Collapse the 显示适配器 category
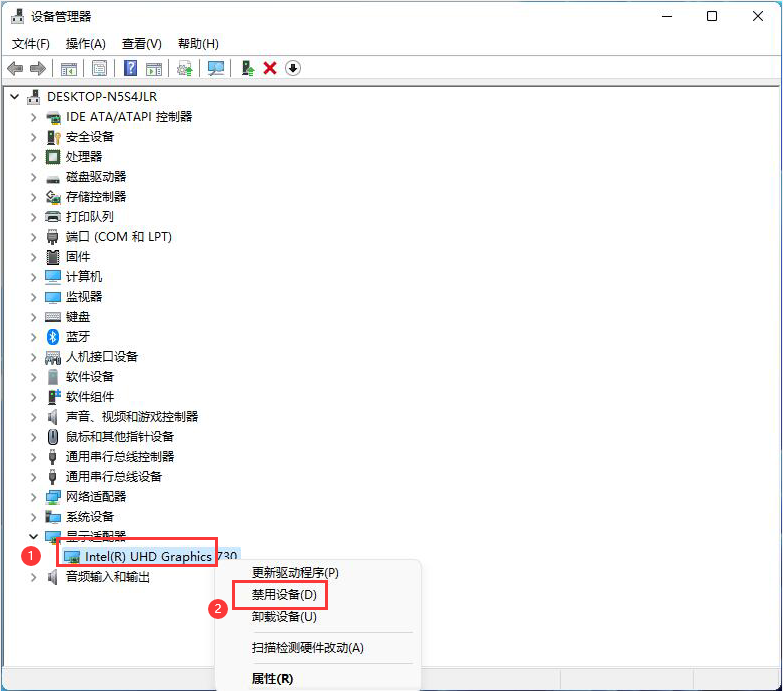Viewport: 783px width, 691px height. pos(33,537)
